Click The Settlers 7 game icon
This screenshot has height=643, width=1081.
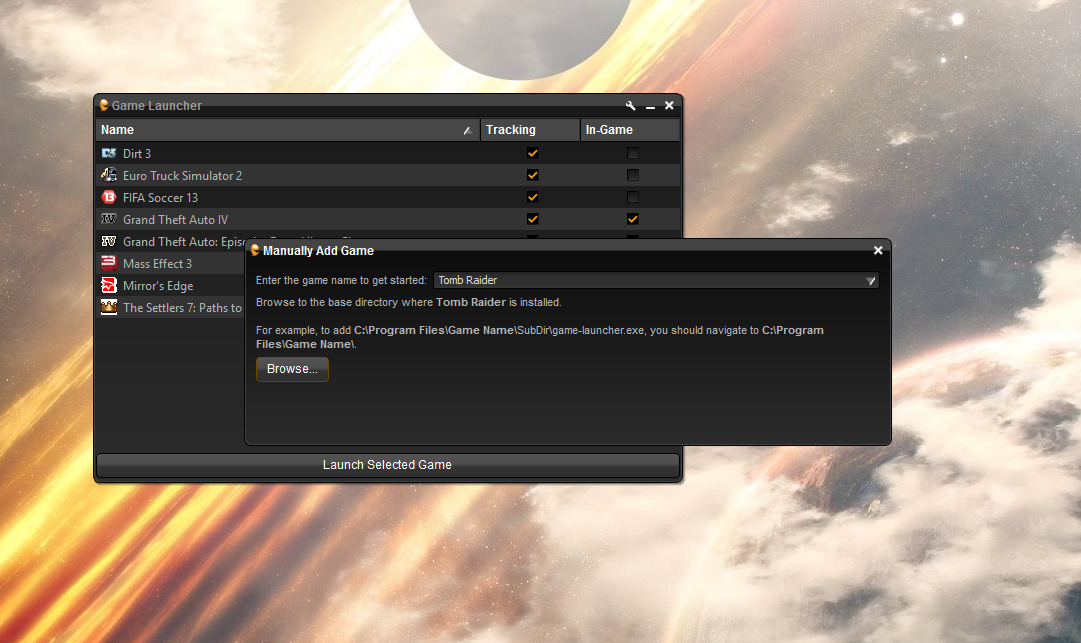(x=110, y=307)
